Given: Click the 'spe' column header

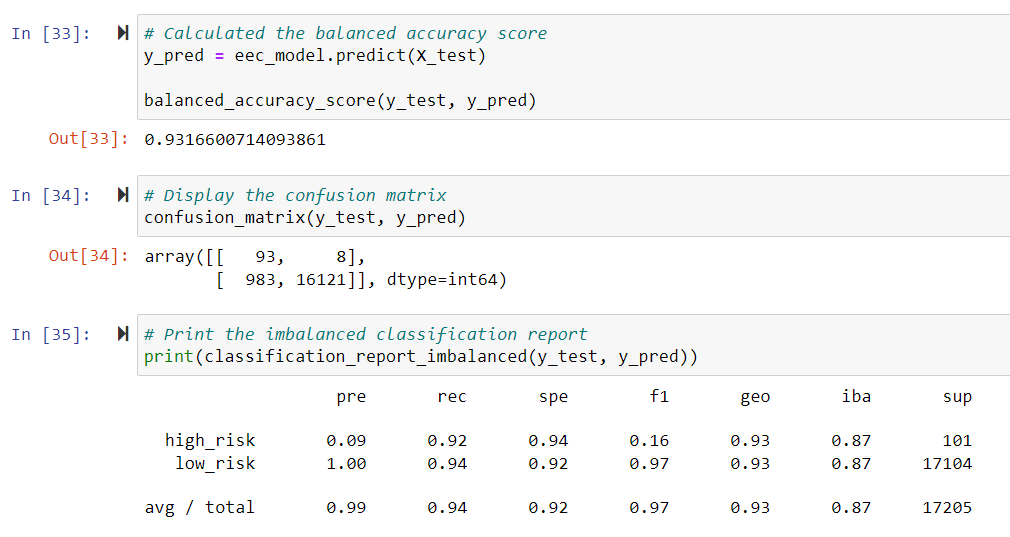Looking at the screenshot, I should click(553, 397).
